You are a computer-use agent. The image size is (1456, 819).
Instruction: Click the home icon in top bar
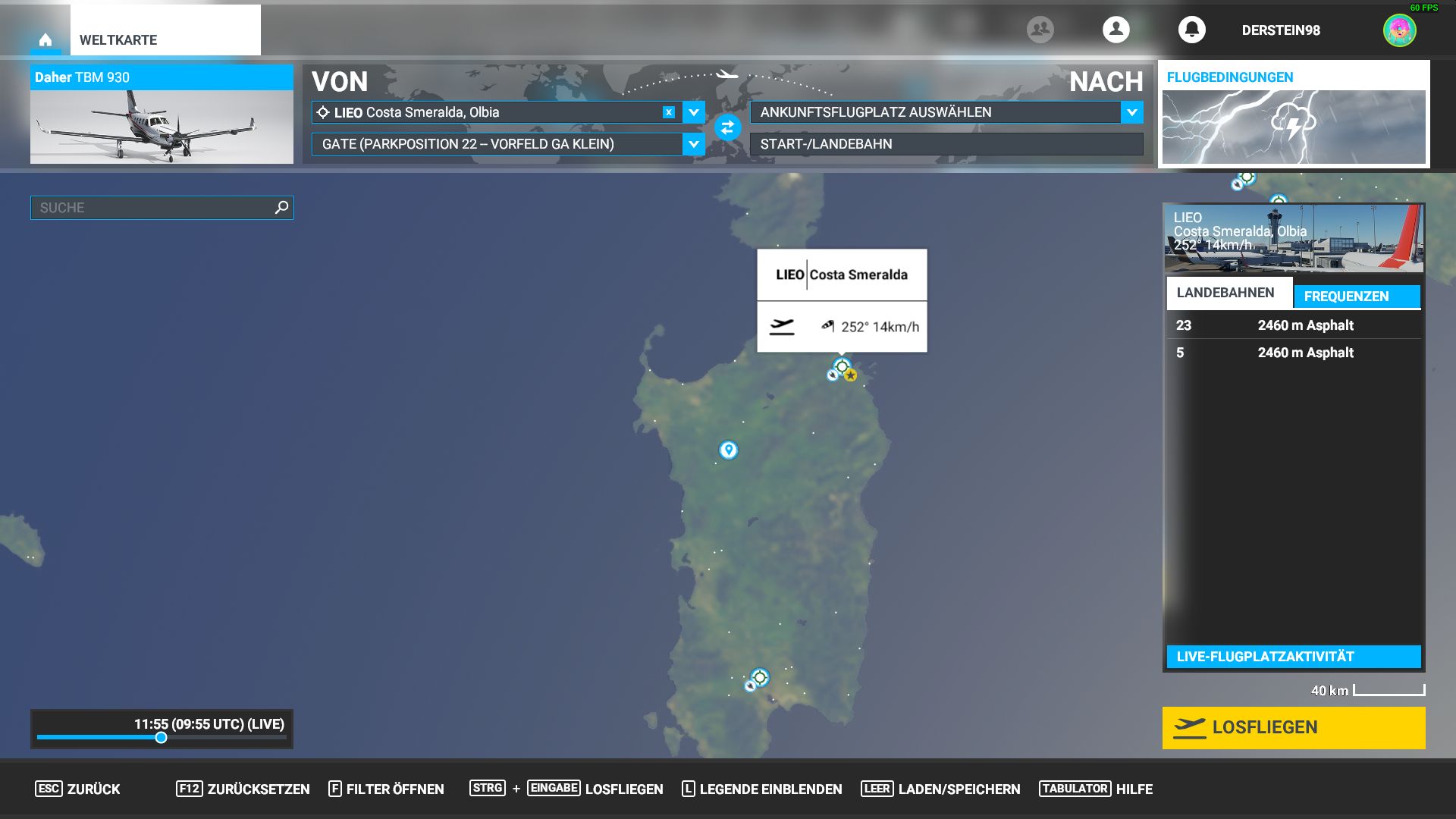pos(45,40)
